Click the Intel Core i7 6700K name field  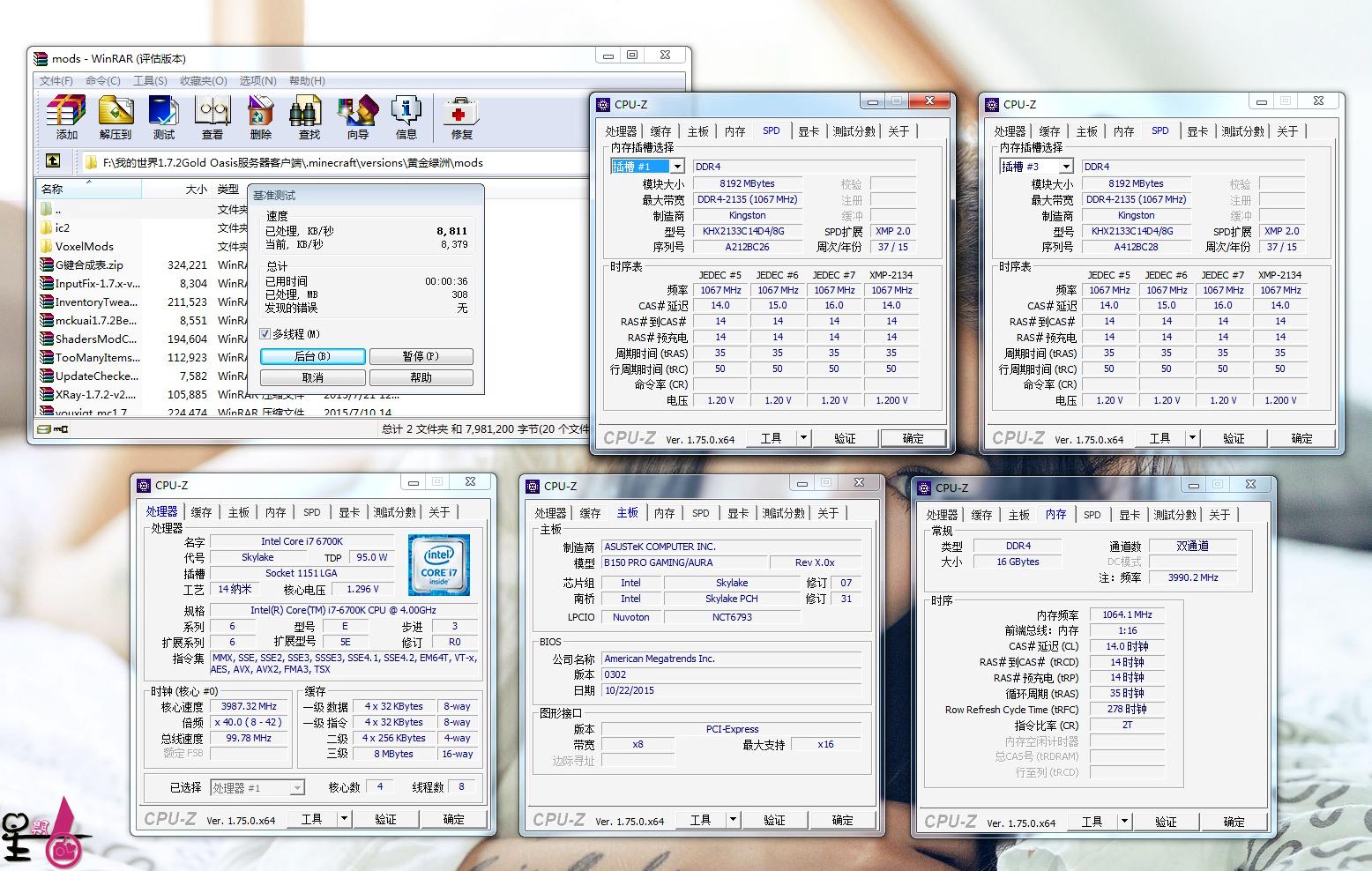(302, 541)
